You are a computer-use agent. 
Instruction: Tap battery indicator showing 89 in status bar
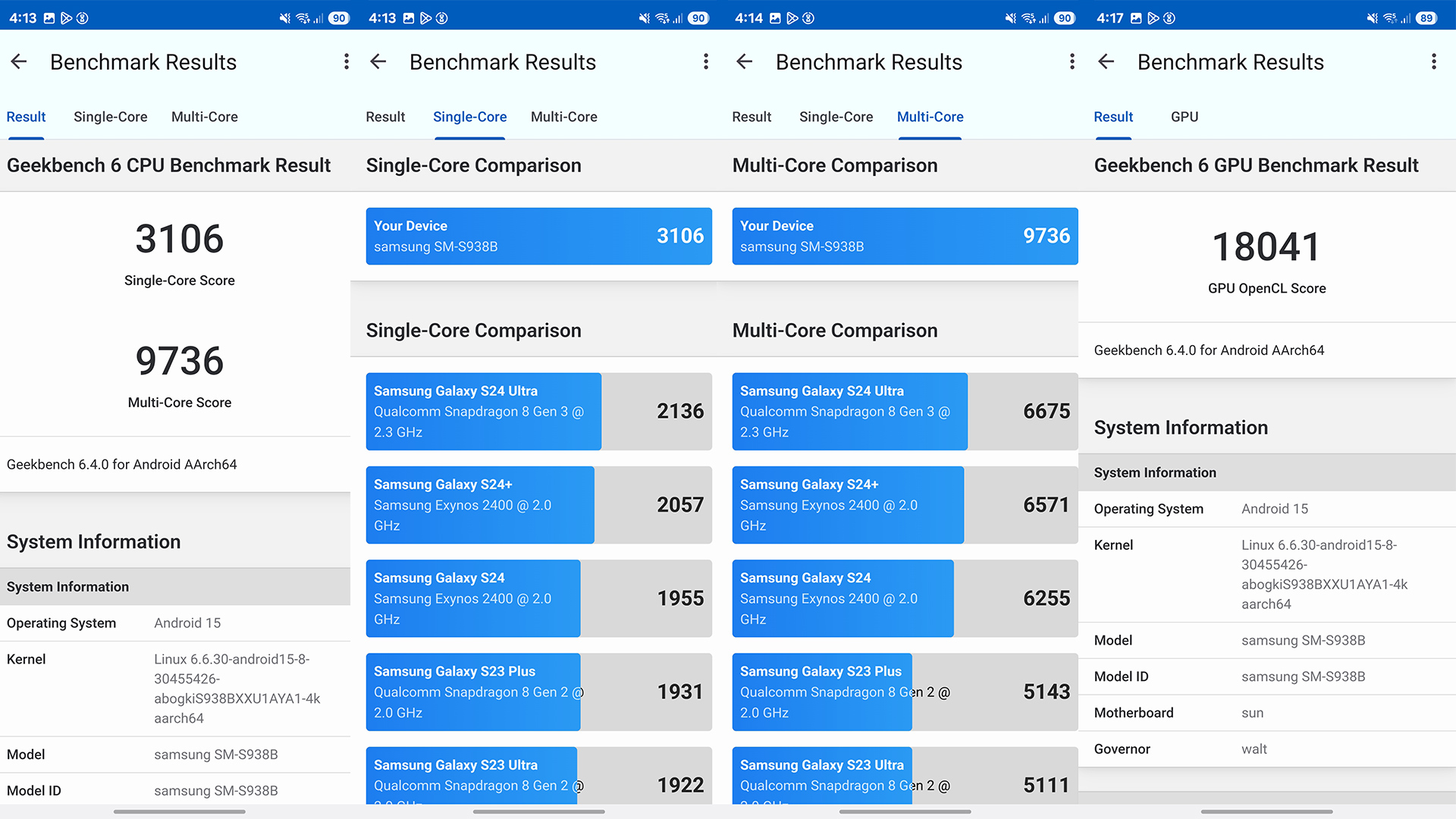[x=1426, y=18]
